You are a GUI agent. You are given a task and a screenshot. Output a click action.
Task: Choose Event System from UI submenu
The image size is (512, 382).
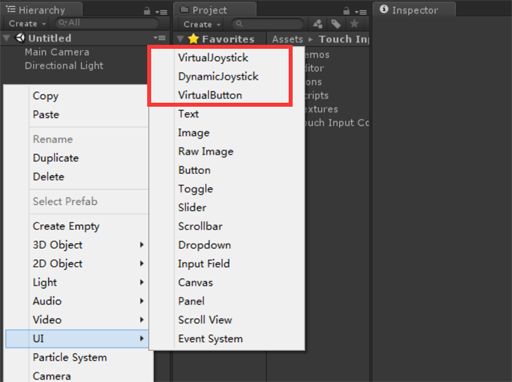210,339
